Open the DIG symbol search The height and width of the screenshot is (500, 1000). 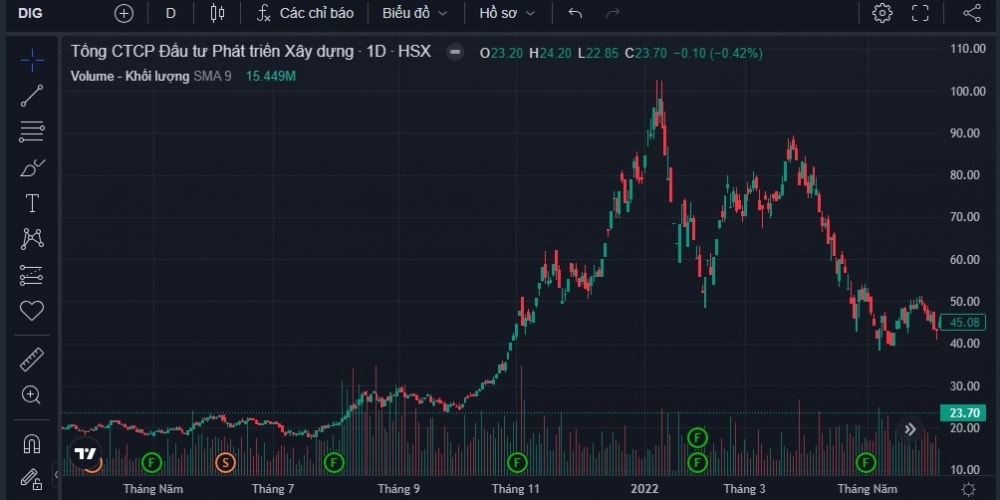point(30,13)
